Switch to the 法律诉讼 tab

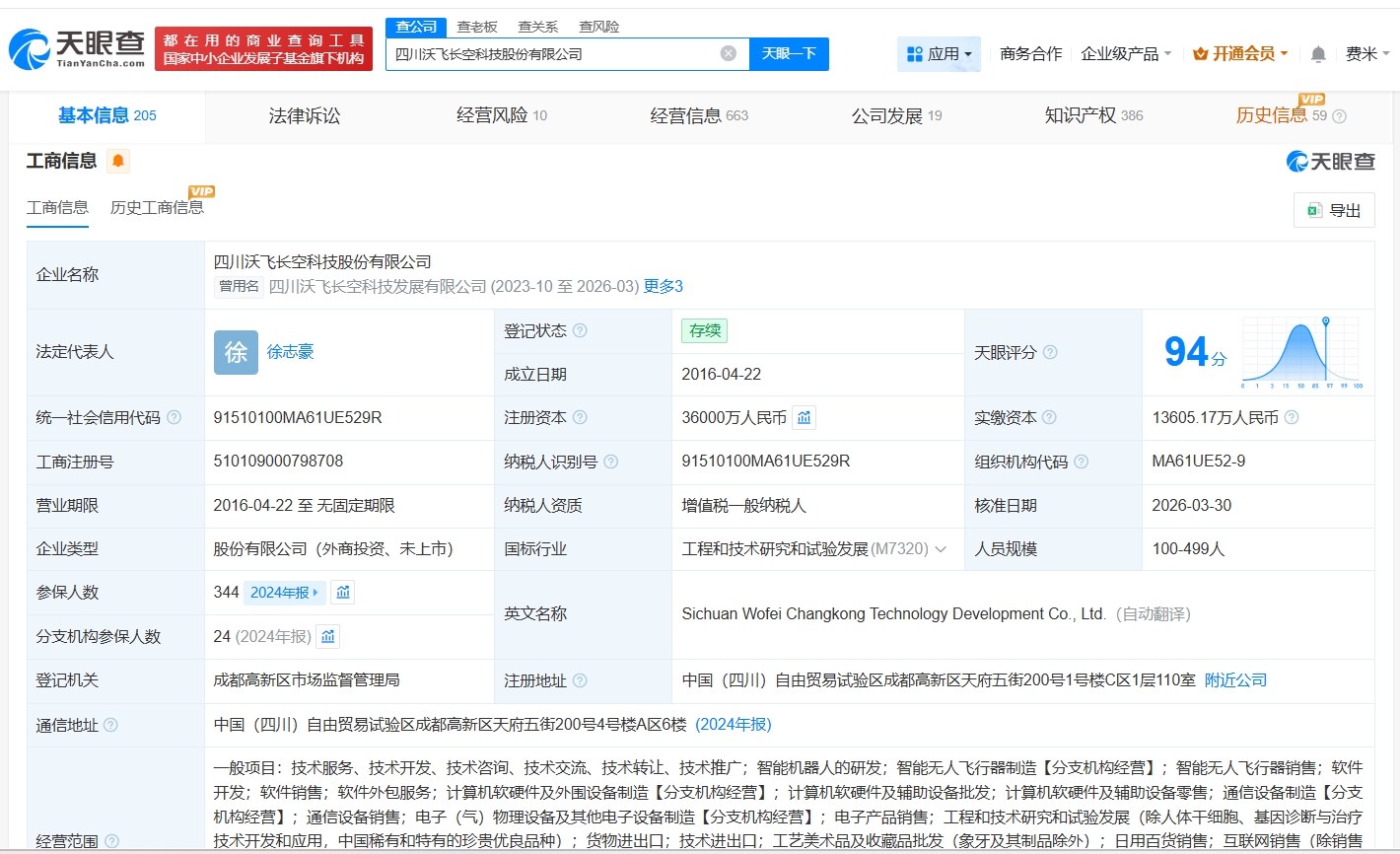tap(304, 116)
